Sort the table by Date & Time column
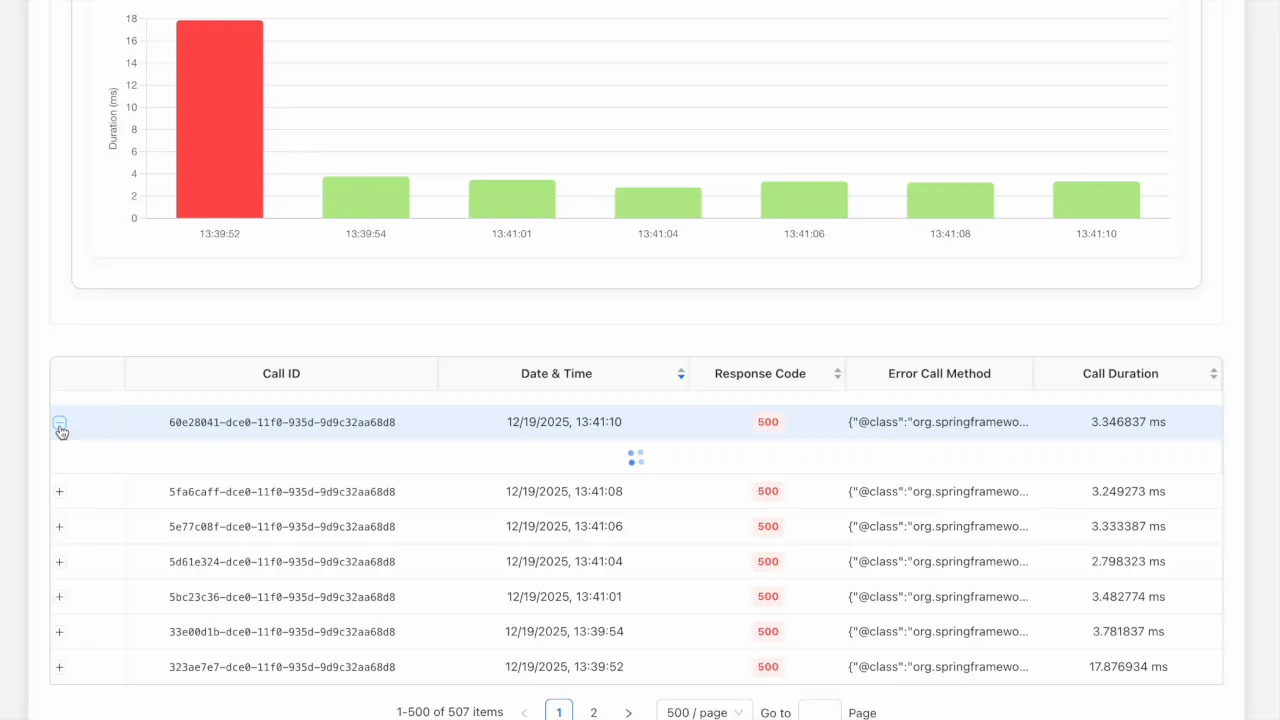The height and width of the screenshot is (720, 1280). 680,373
